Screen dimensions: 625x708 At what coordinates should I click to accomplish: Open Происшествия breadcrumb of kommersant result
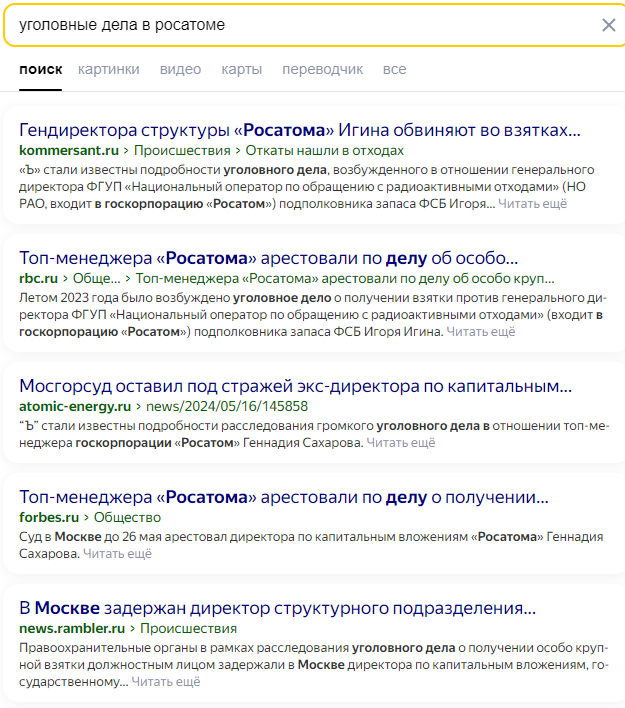point(182,150)
